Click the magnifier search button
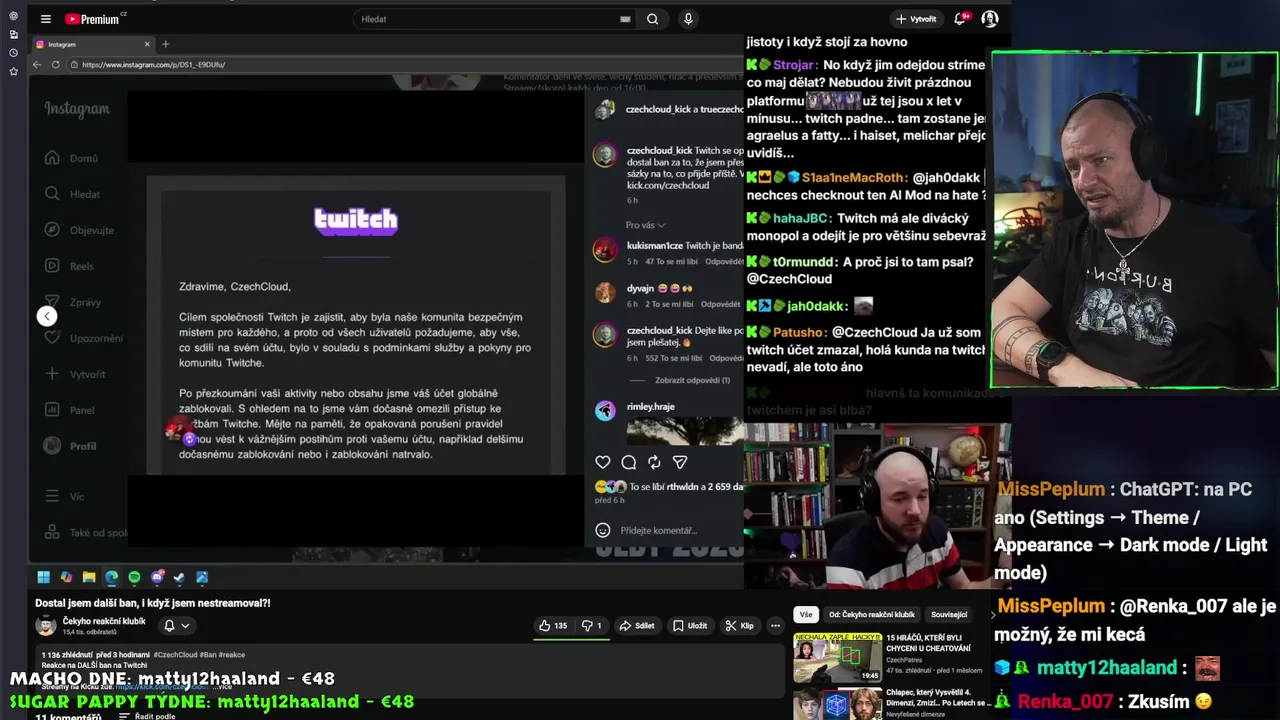The width and height of the screenshot is (1280, 720). click(653, 19)
